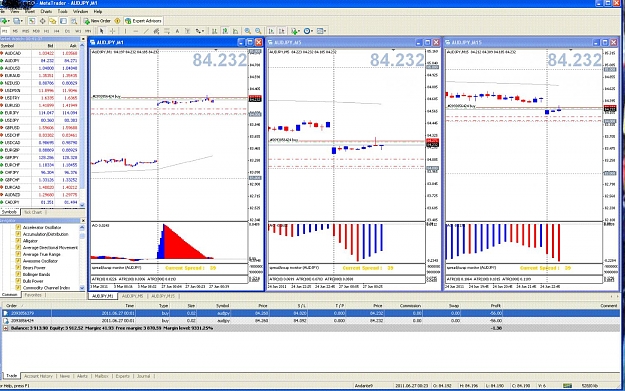The image size is (625, 391).
Task: Switch to the Favorites tab in Navigator
Action: tap(33, 295)
